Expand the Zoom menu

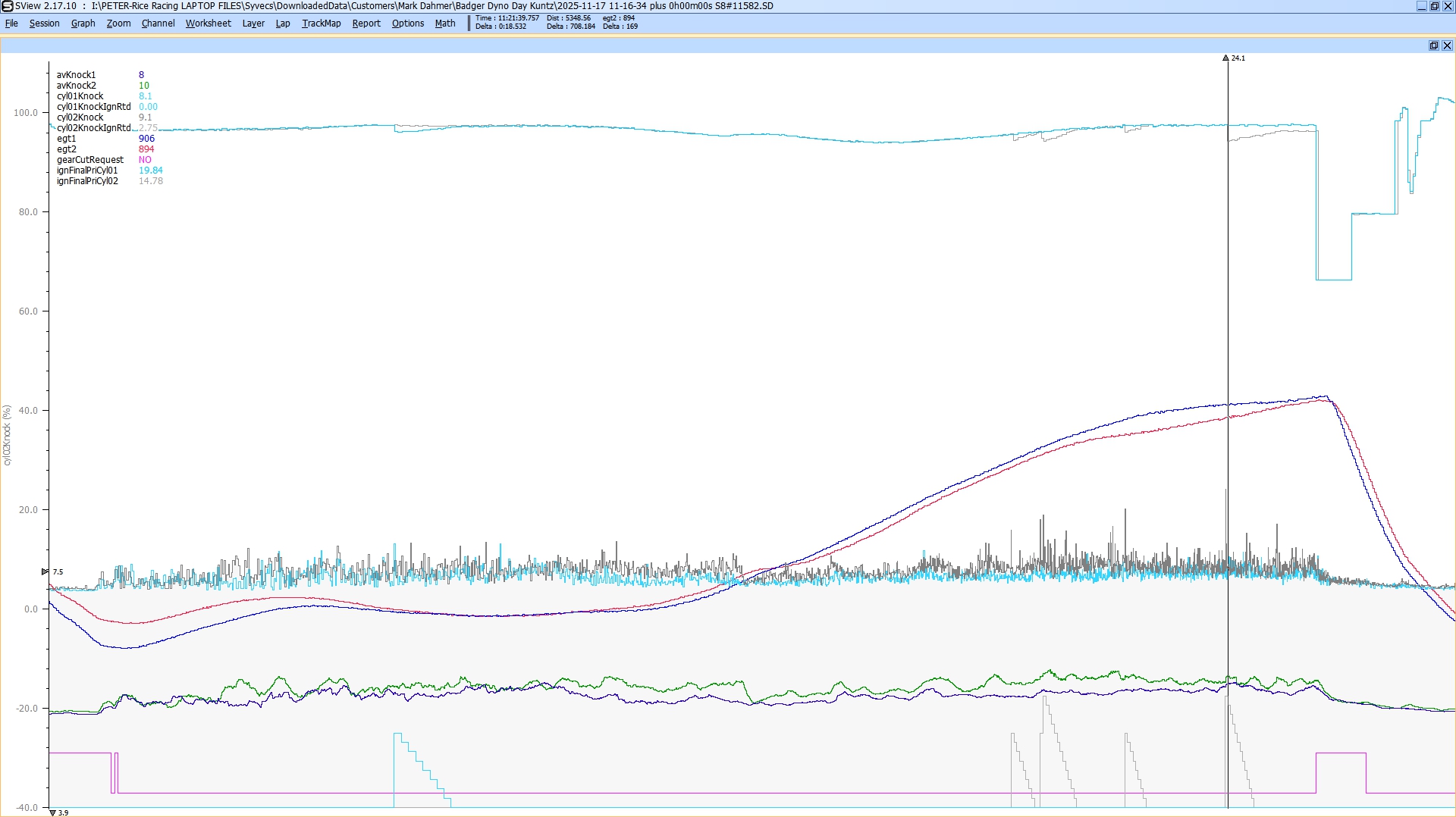point(118,23)
